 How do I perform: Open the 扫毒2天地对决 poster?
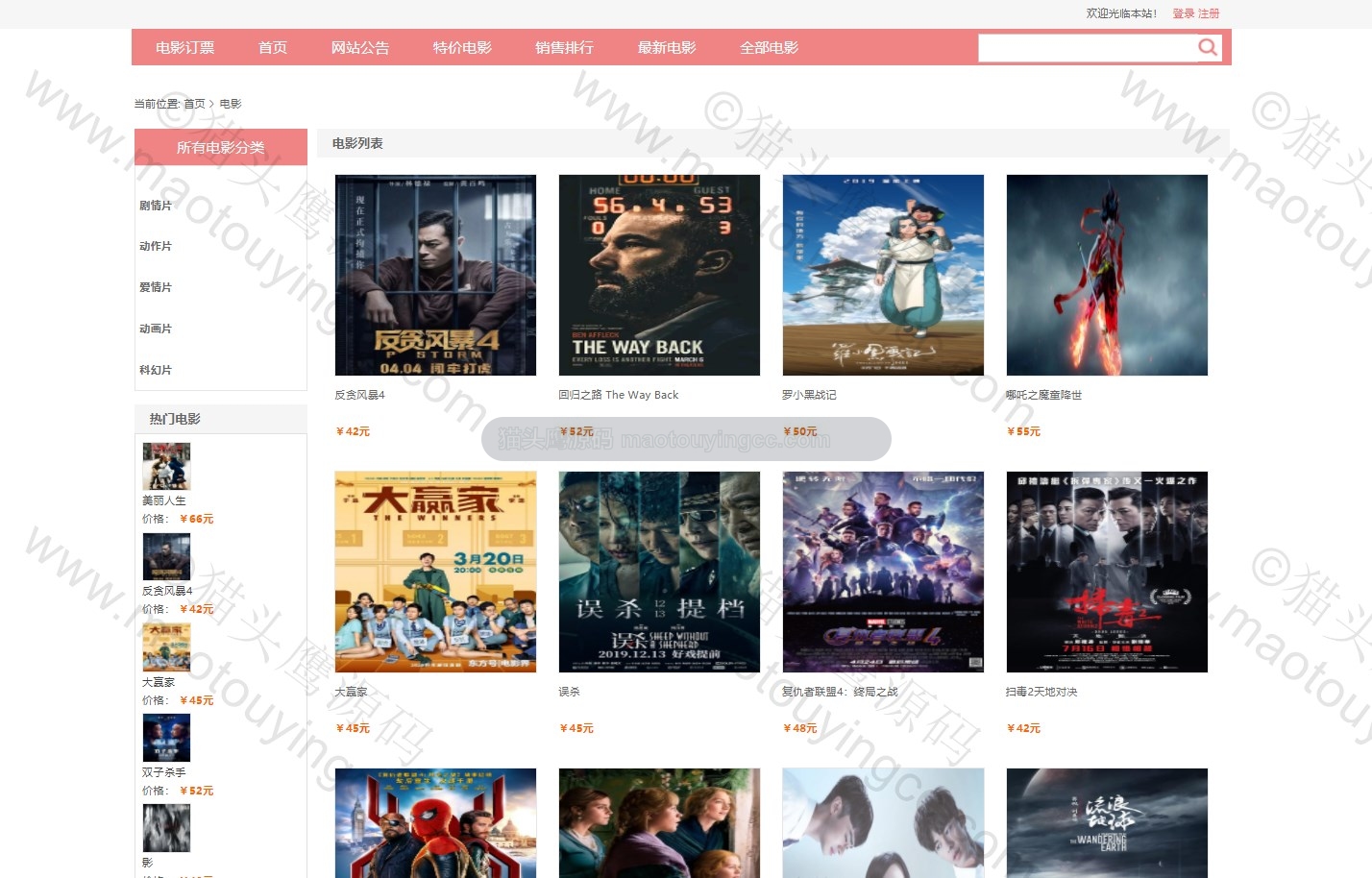pos(1107,572)
